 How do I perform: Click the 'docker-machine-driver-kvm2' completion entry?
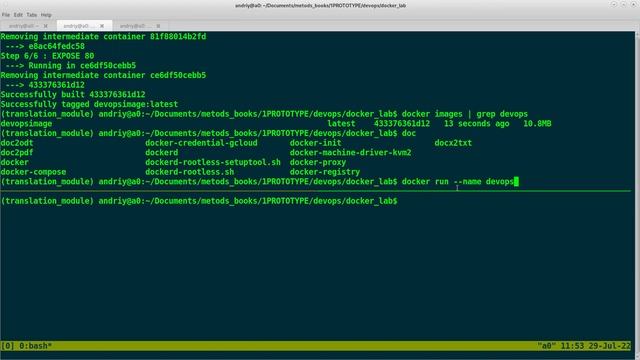point(351,153)
